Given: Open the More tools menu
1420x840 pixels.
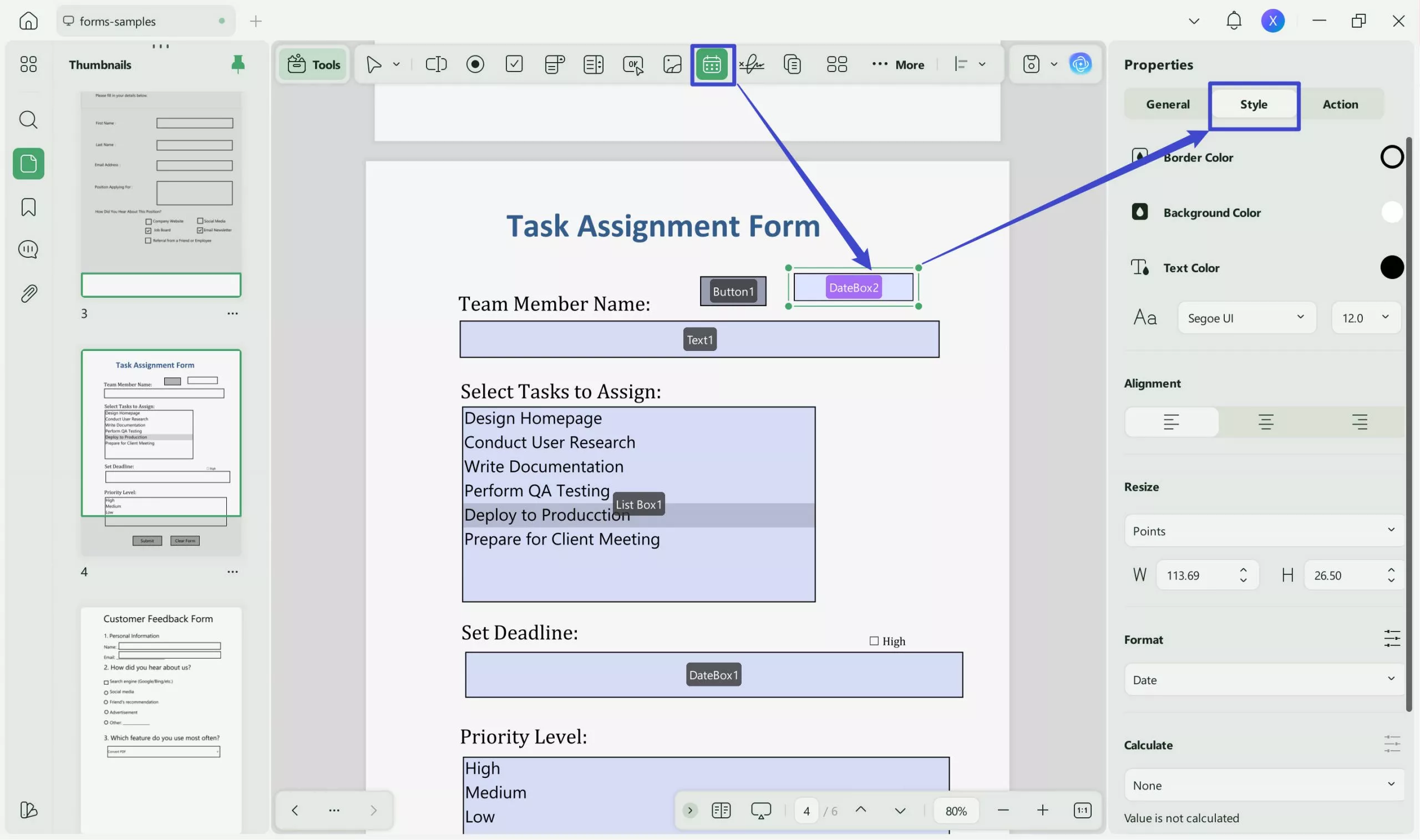Looking at the screenshot, I should click(x=898, y=64).
